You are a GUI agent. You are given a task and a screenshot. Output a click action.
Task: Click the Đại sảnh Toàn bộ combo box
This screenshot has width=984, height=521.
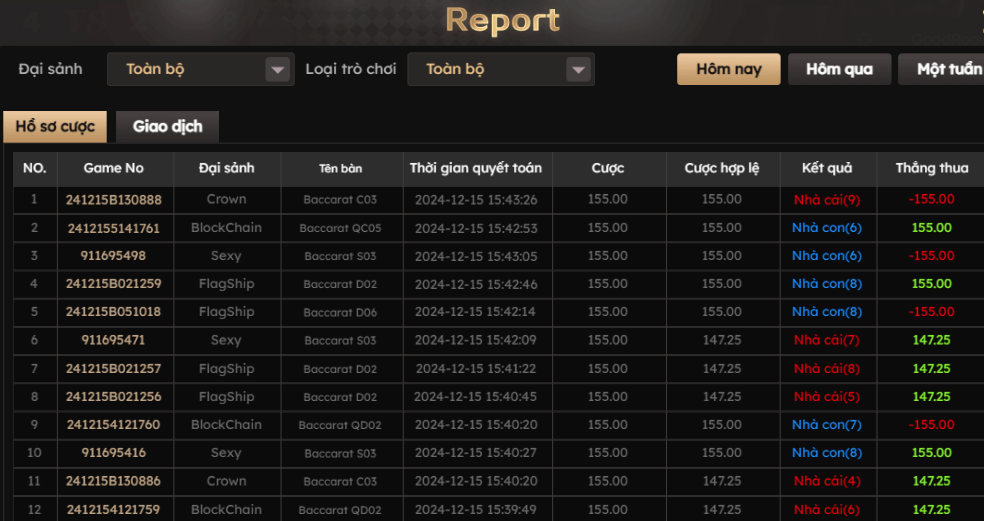pyautogui.click(x=188, y=70)
